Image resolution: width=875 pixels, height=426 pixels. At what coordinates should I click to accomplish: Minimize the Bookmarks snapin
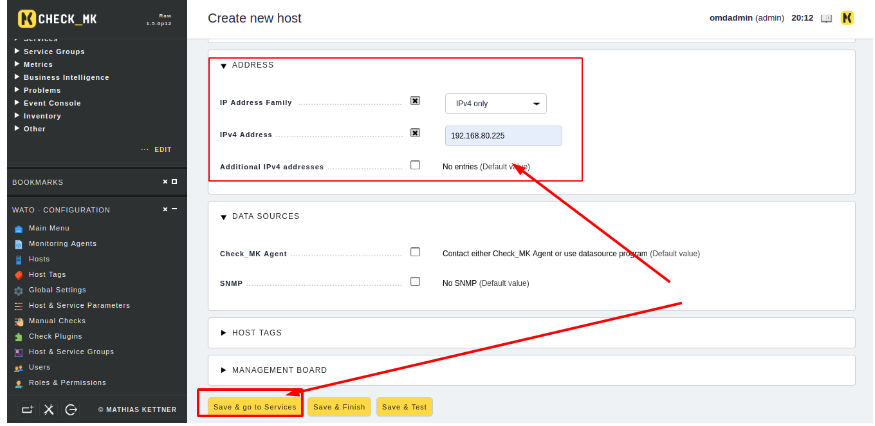click(x=174, y=182)
